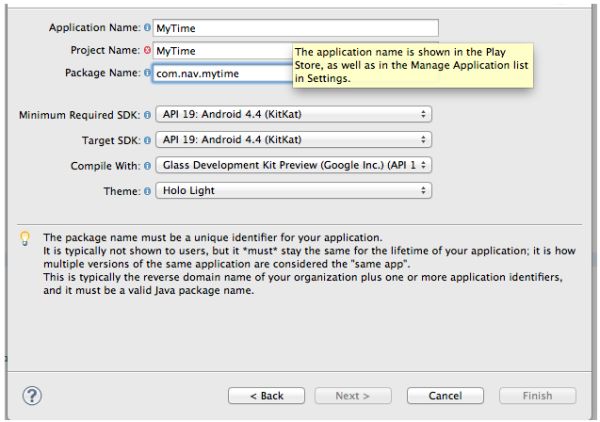Click the info icon beside Package Name

(147, 73)
